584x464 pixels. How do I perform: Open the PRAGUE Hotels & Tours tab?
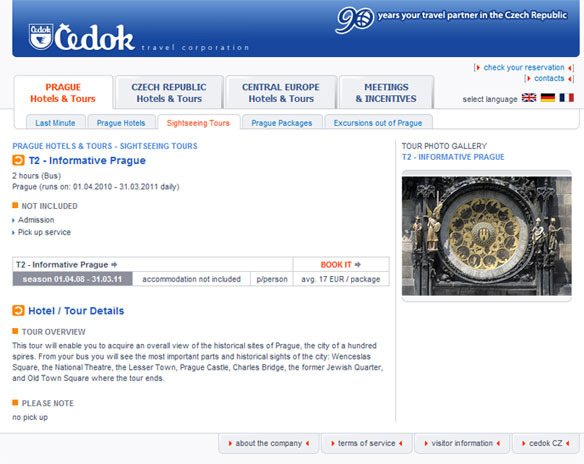point(63,93)
